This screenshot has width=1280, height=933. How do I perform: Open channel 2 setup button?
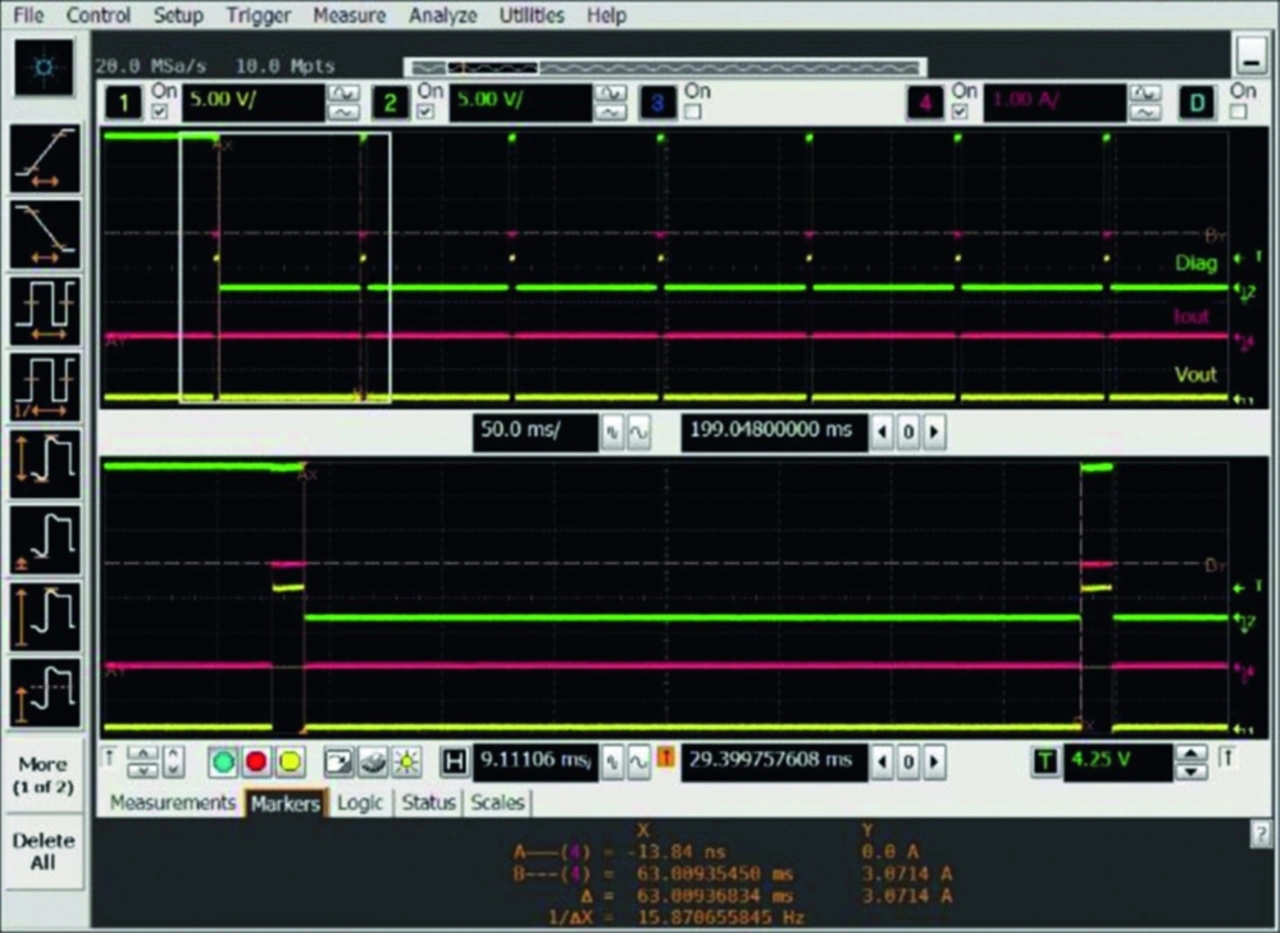point(391,103)
